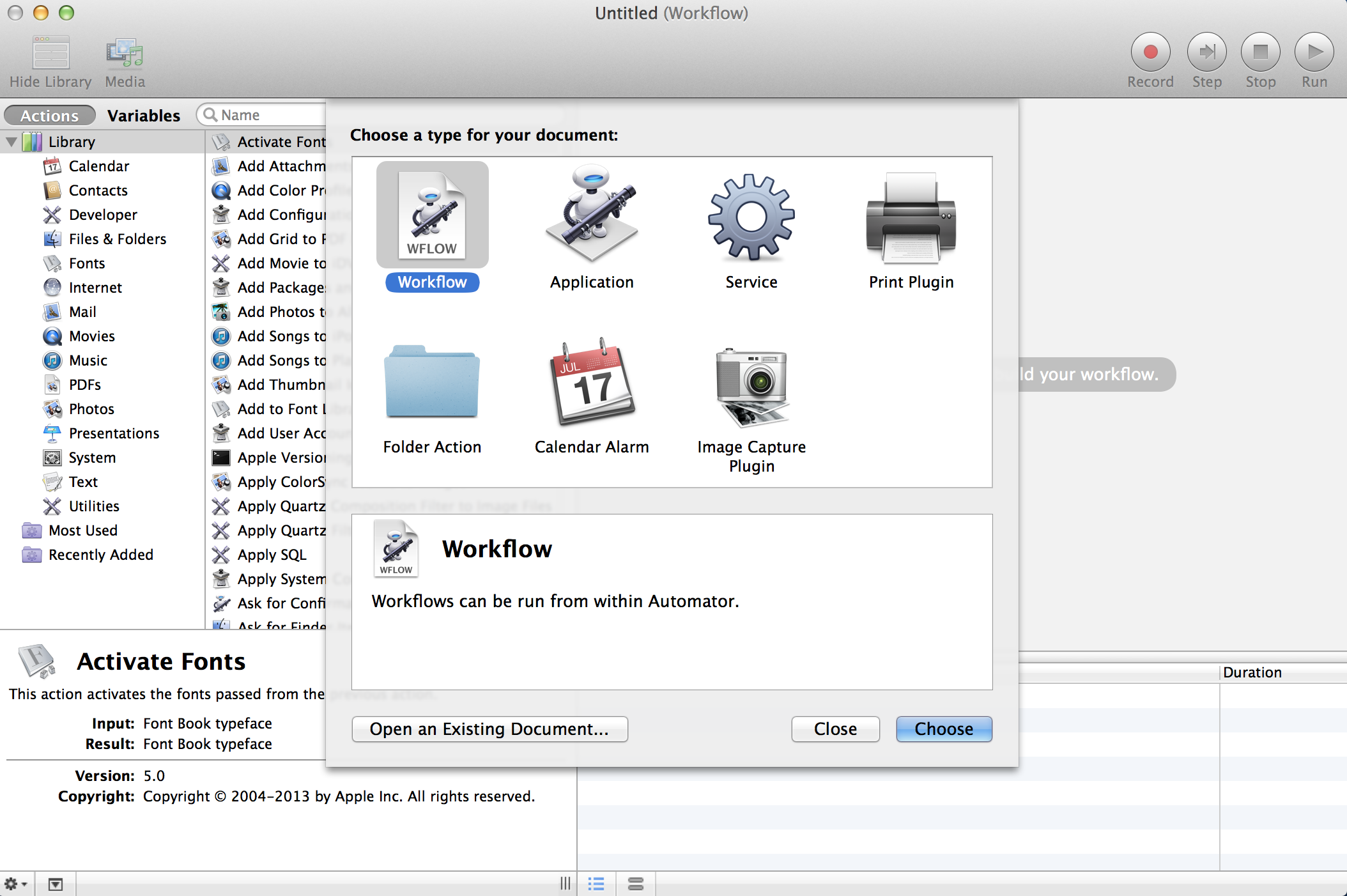Click the Duration column header
1347x896 pixels.
click(x=1283, y=672)
